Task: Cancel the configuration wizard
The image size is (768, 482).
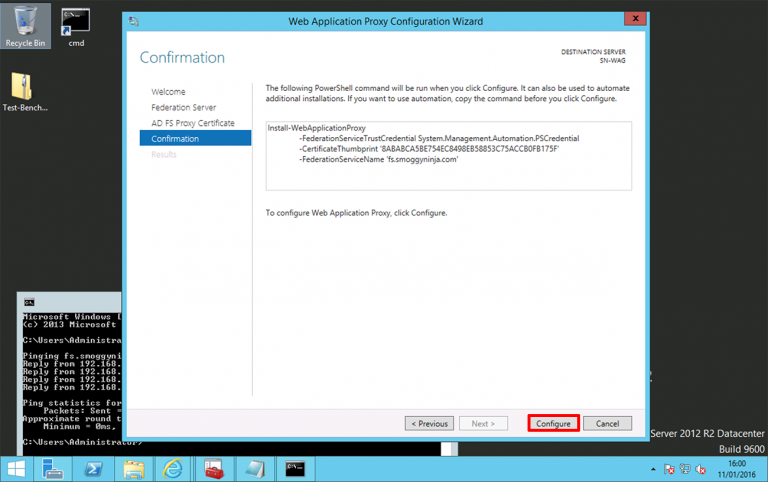Action: 607,424
